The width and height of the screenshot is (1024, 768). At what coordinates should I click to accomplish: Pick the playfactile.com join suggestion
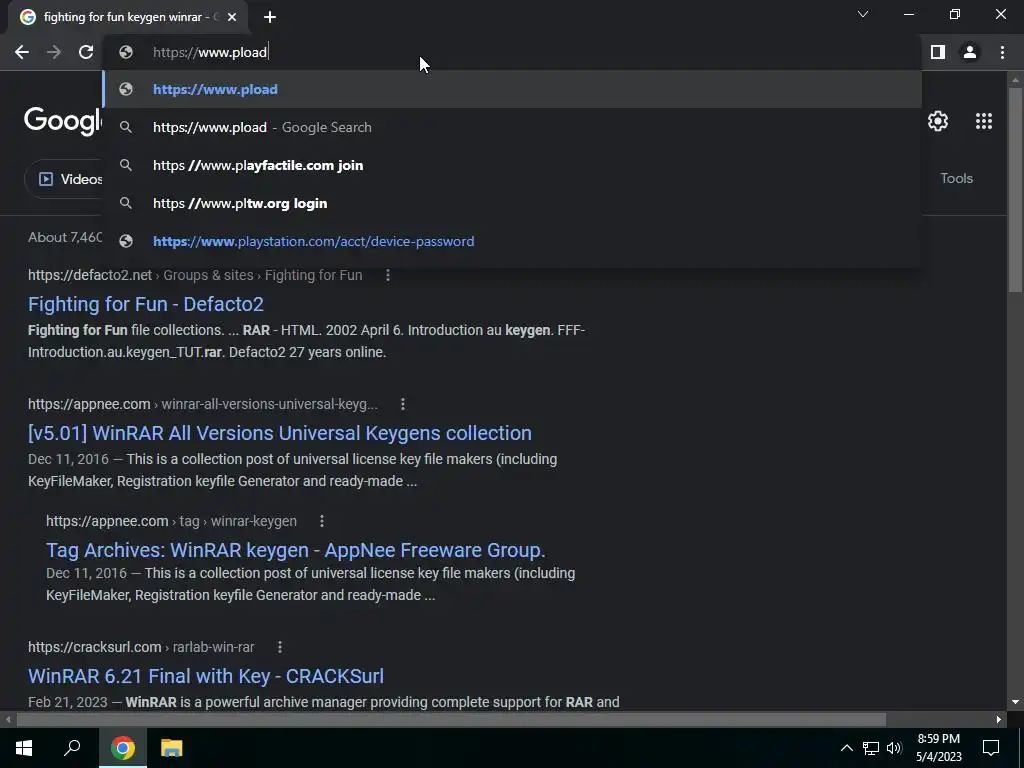pos(512,165)
